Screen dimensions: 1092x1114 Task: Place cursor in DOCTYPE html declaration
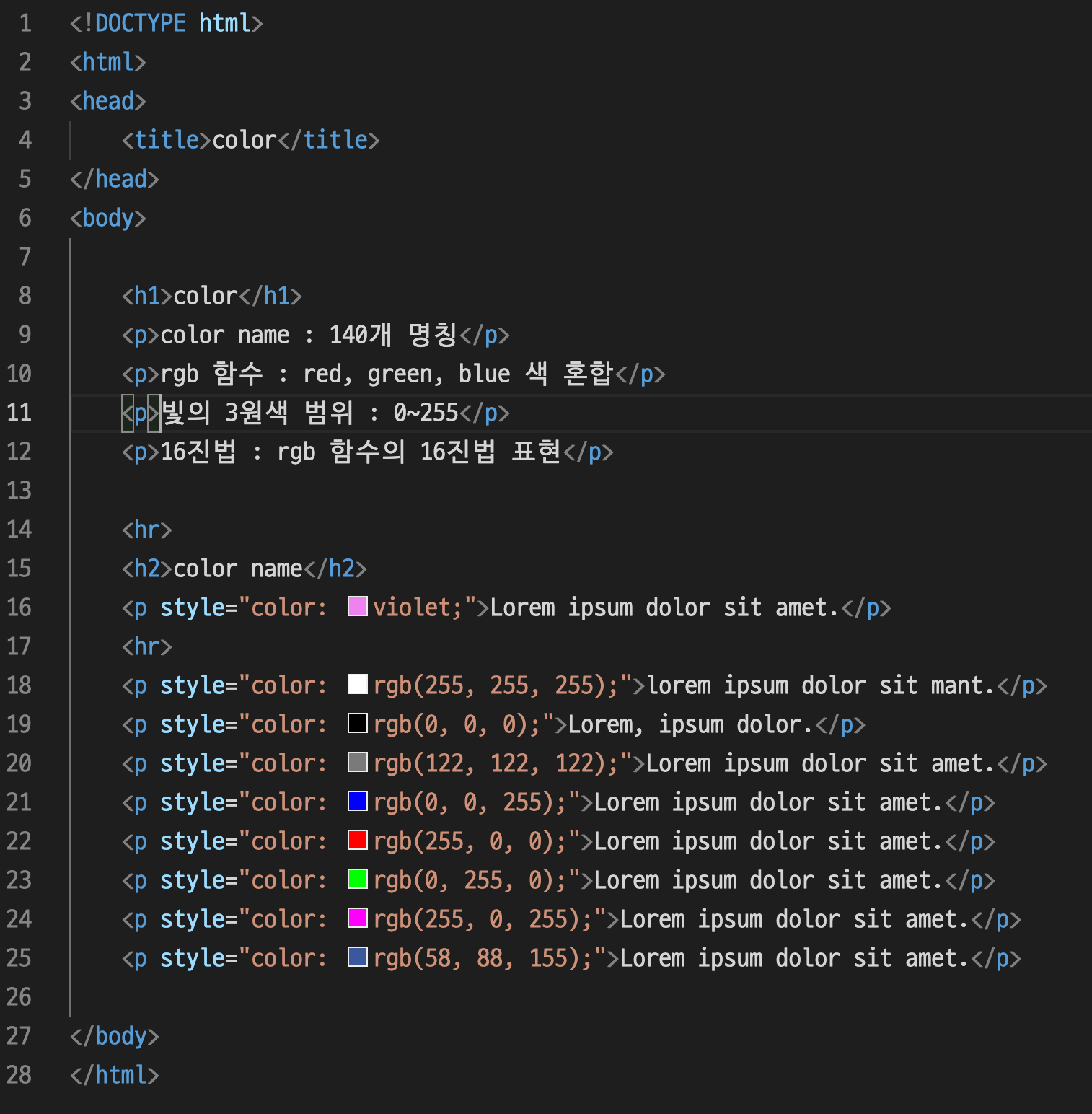point(167,23)
